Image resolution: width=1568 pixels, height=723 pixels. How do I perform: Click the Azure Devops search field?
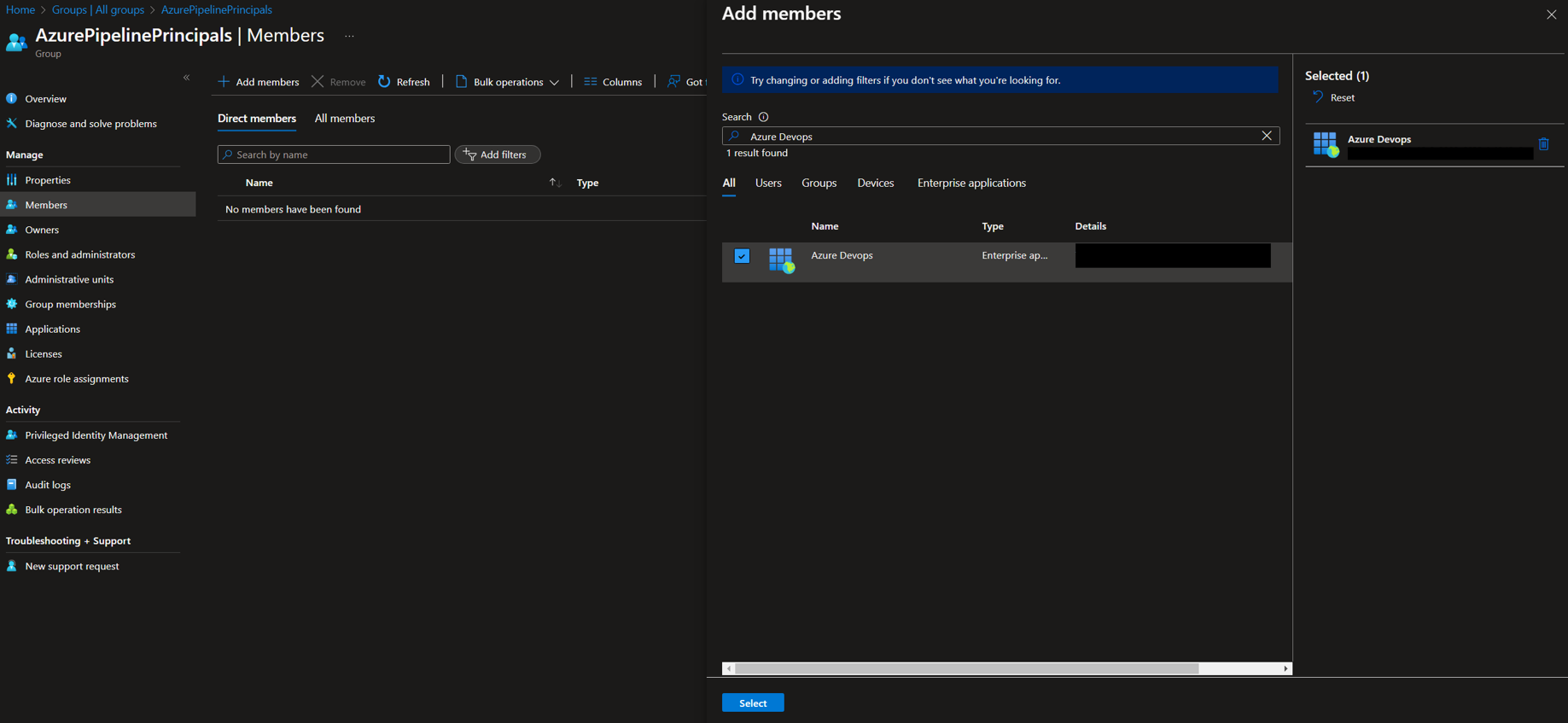(999, 137)
